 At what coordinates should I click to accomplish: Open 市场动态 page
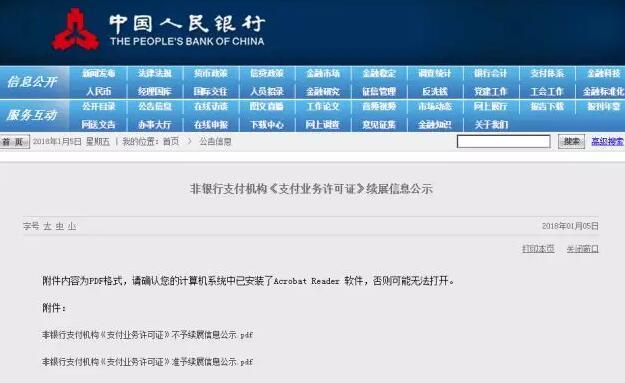pyautogui.click(x=435, y=106)
